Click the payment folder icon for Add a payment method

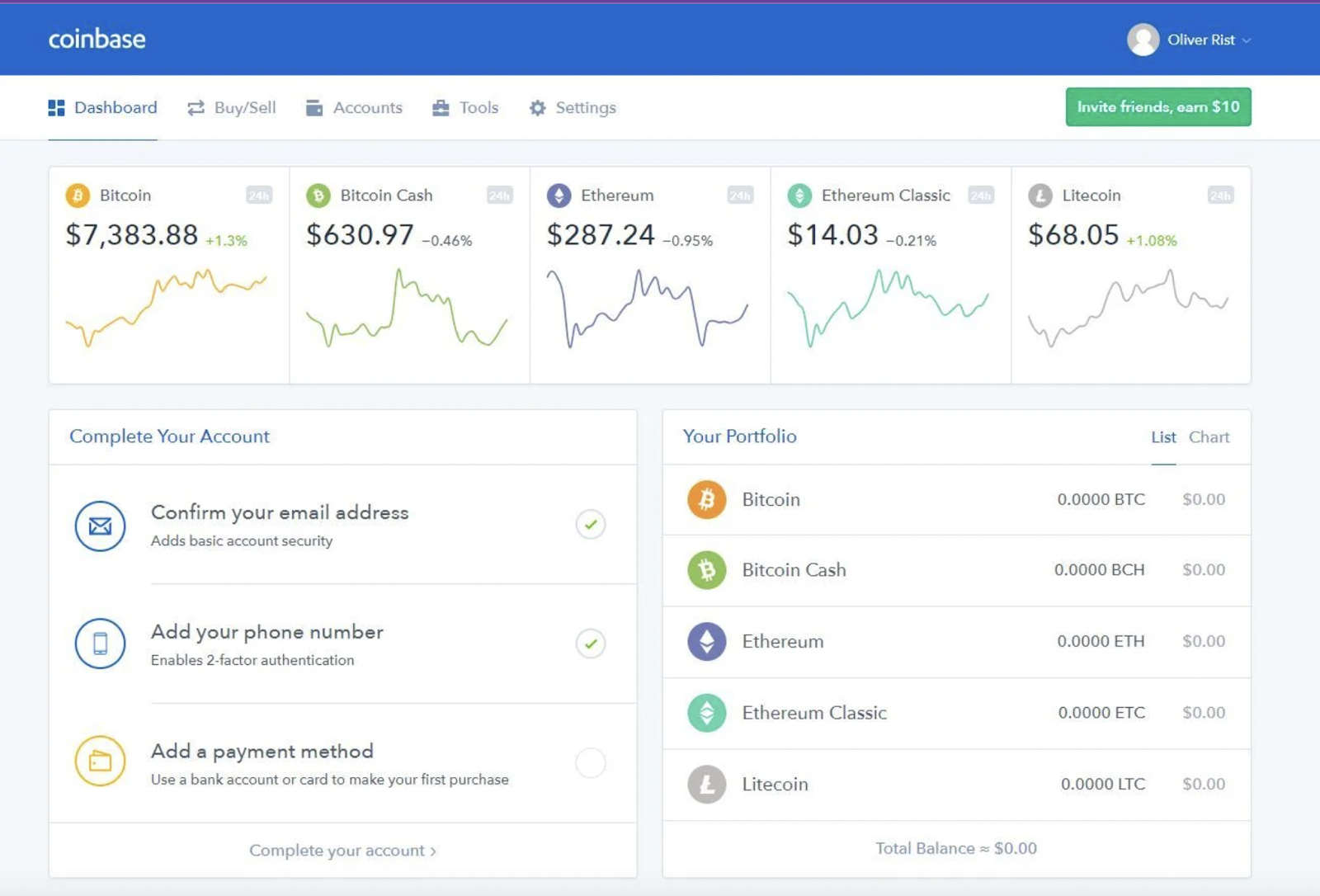[x=100, y=762]
